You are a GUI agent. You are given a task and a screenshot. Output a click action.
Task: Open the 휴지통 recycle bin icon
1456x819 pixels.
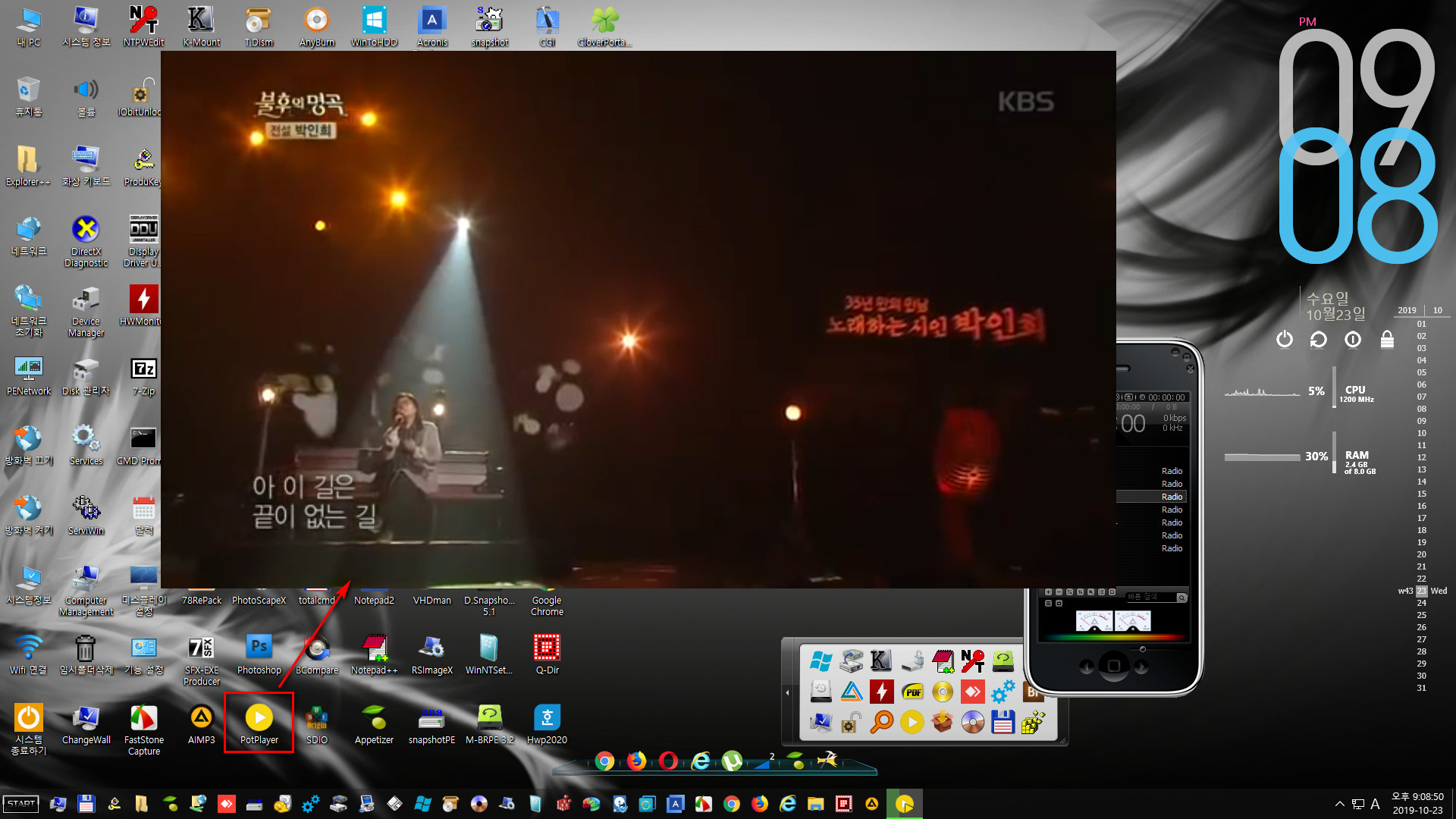28,96
